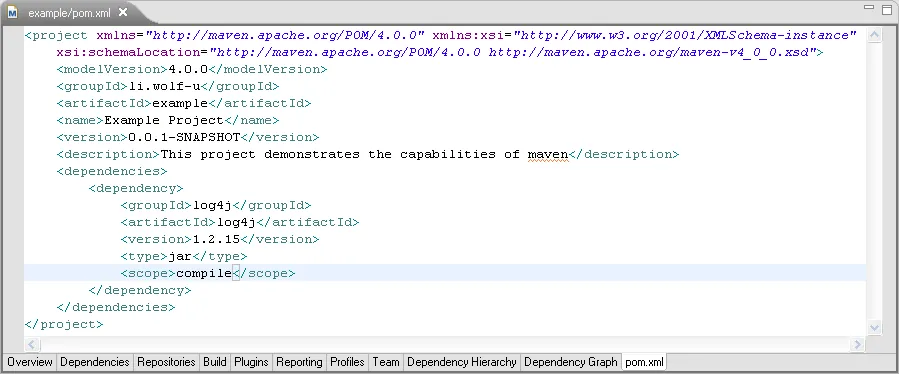The image size is (899, 374).
Task: Open the Dependency Graph tab
Action: 570,362
